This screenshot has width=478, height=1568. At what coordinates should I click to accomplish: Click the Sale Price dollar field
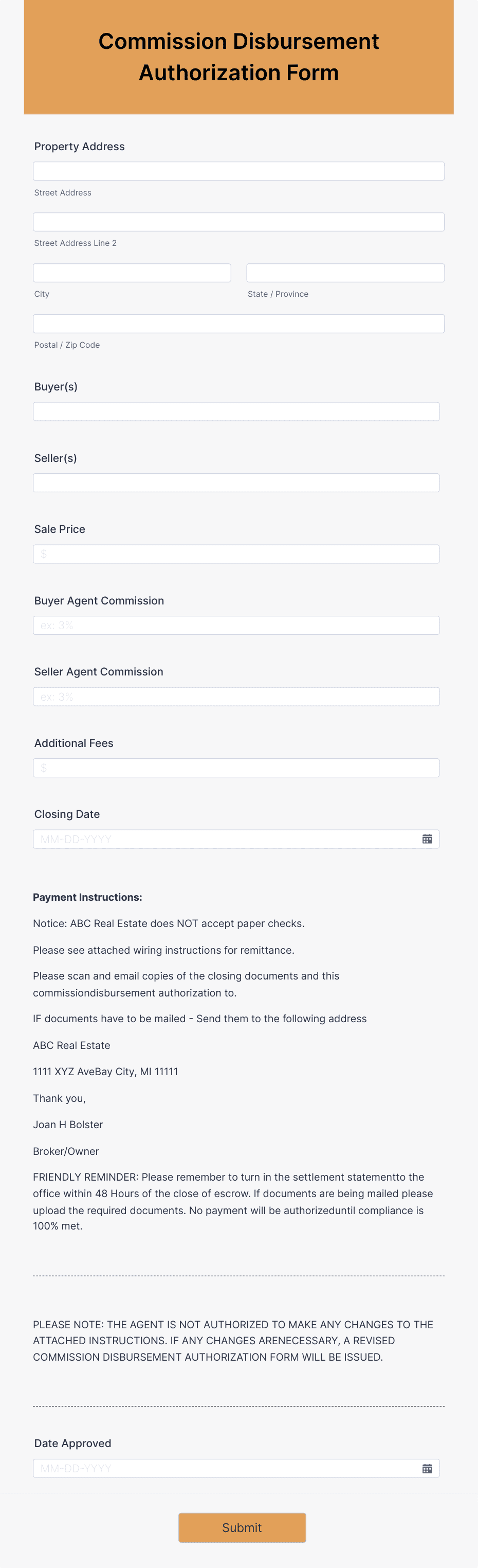(236, 554)
